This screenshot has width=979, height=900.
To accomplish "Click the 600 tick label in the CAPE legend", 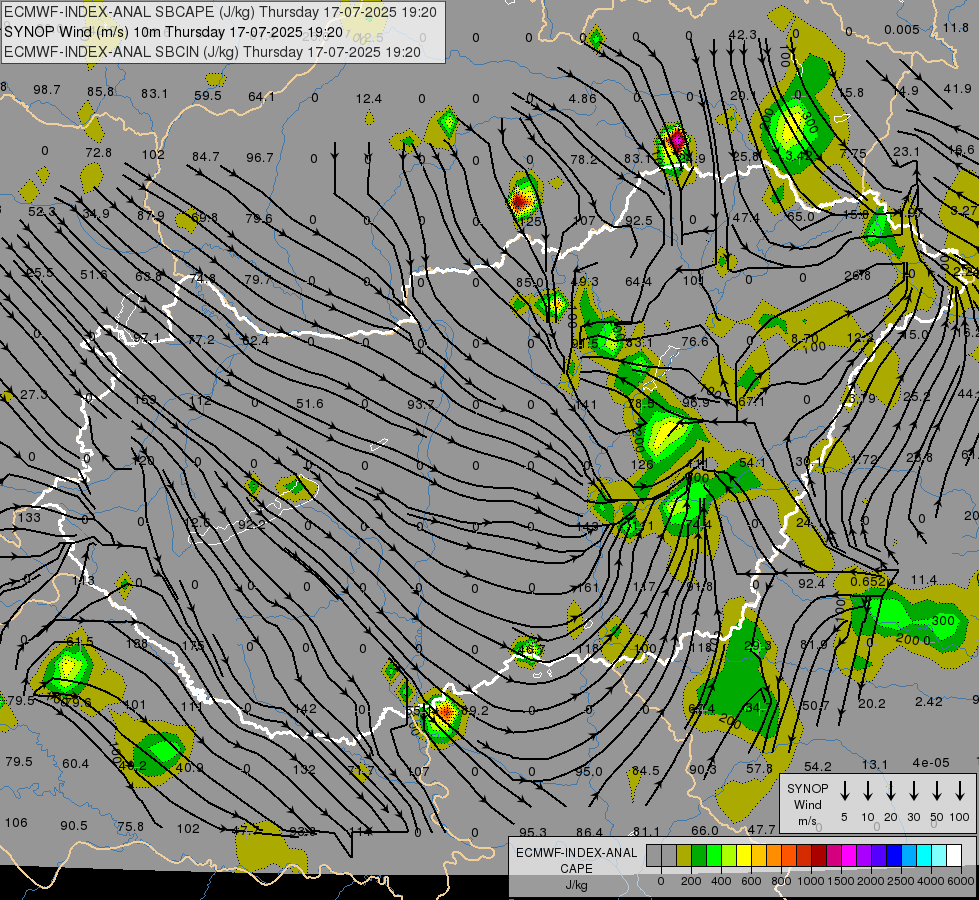I will 751,881.
